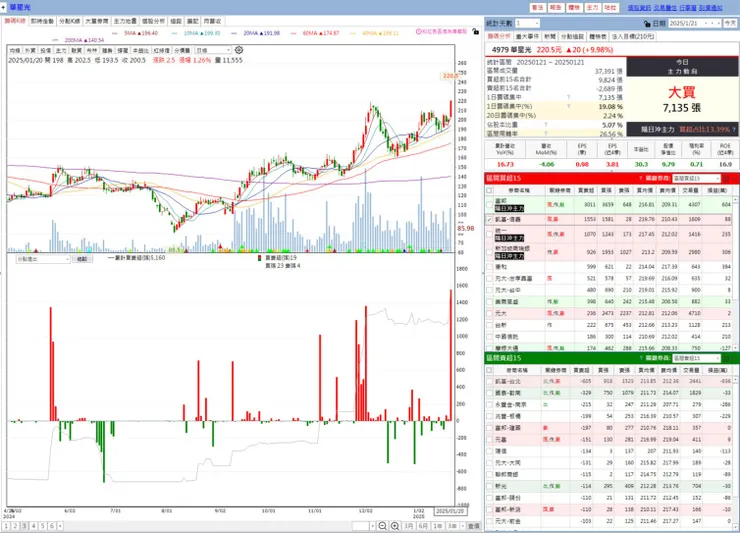Open the chart settings gear icon
Image resolution: width=740 pixels, height=533 pixels.
239,50
